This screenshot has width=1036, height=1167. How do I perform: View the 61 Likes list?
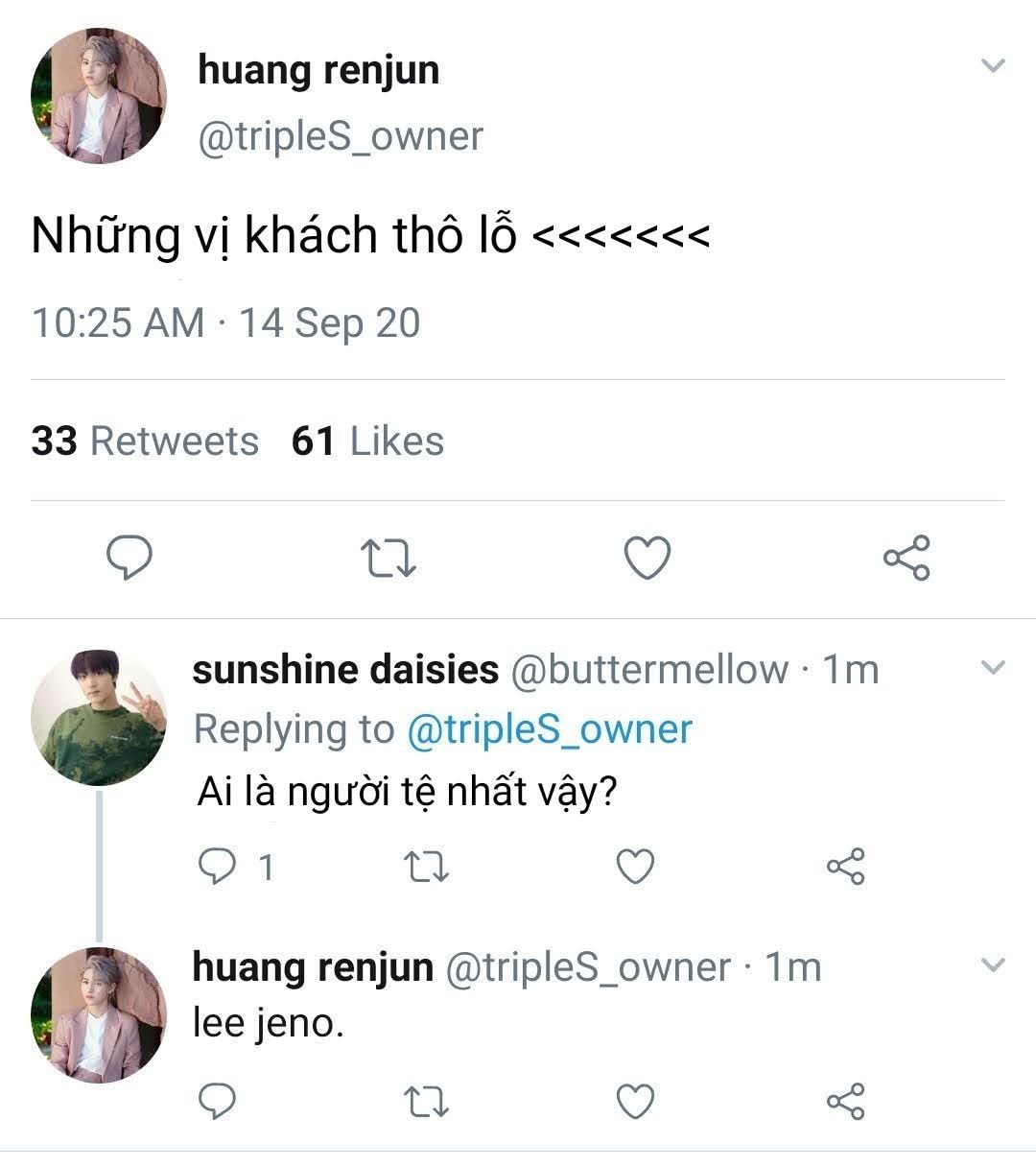pyautogui.click(x=367, y=441)
